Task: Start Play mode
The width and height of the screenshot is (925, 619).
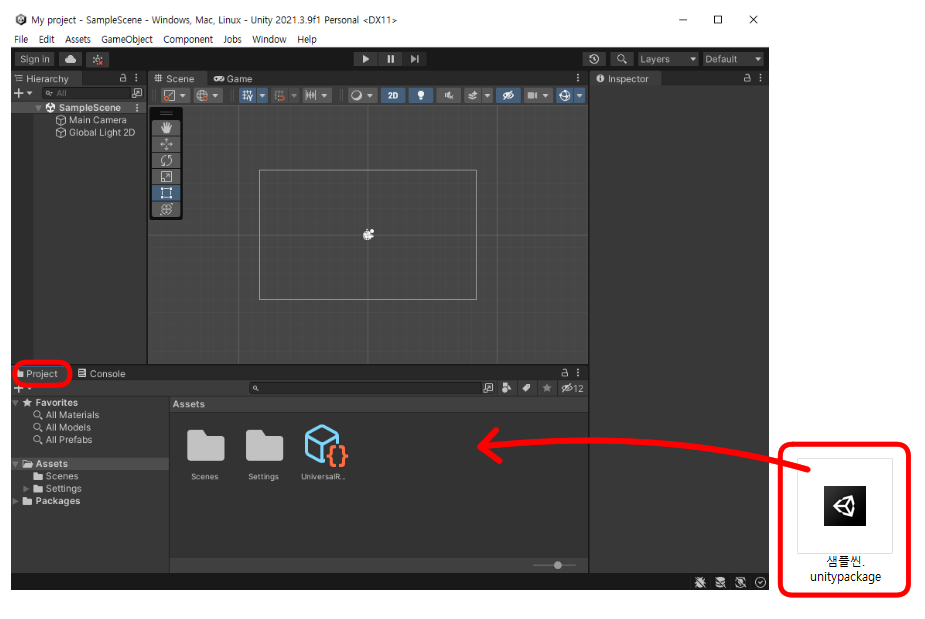Action: pyautogui.click(x=365, y=59)
